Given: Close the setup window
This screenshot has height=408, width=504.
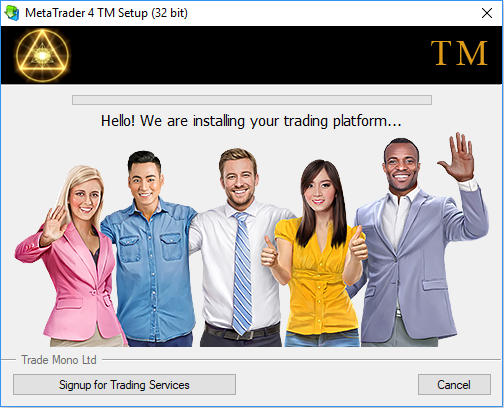Looking at the screenshot, I should pyautogui.click(x=487, y=13).
